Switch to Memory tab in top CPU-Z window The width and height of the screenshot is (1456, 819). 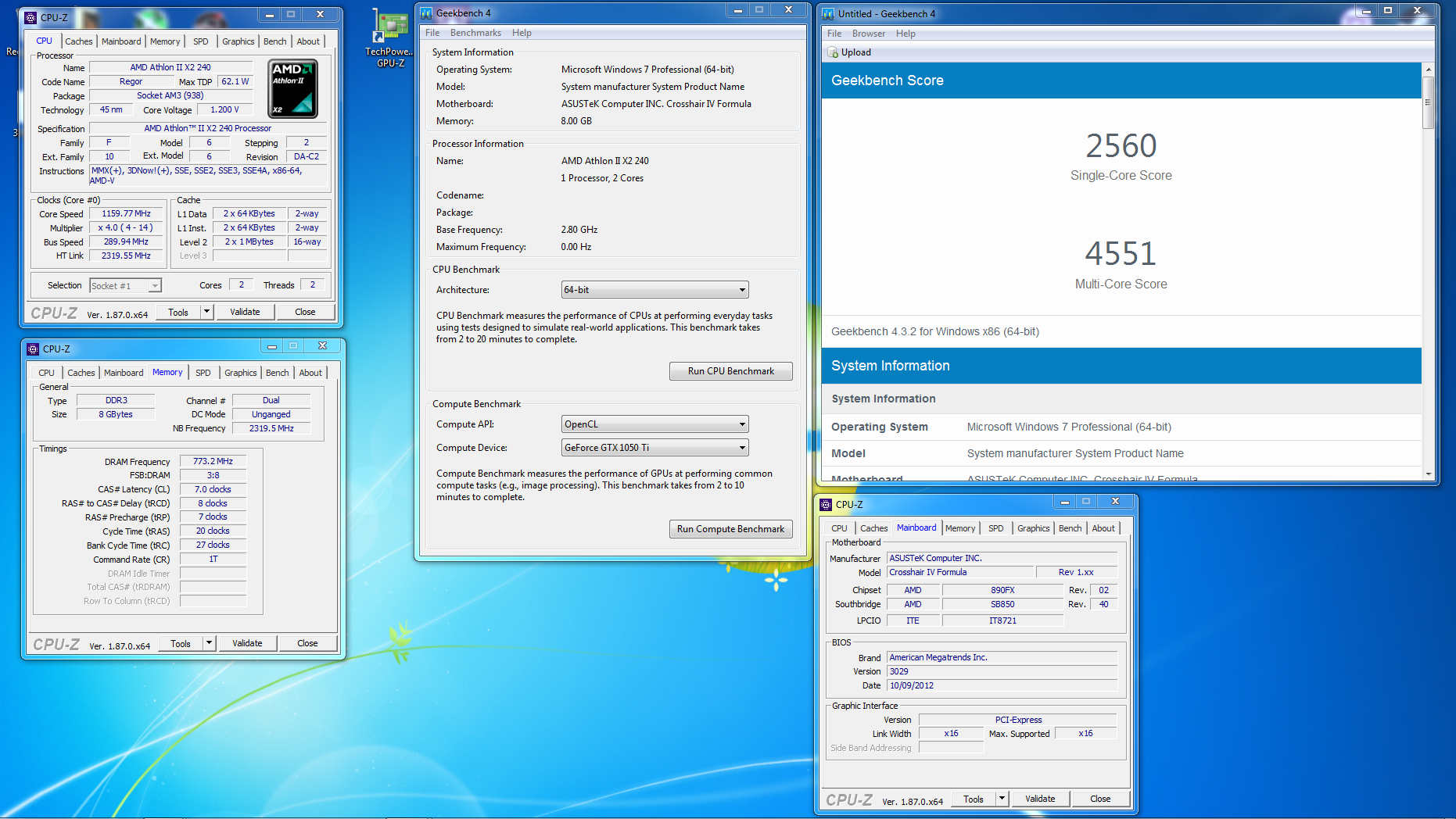pos(165,41)
